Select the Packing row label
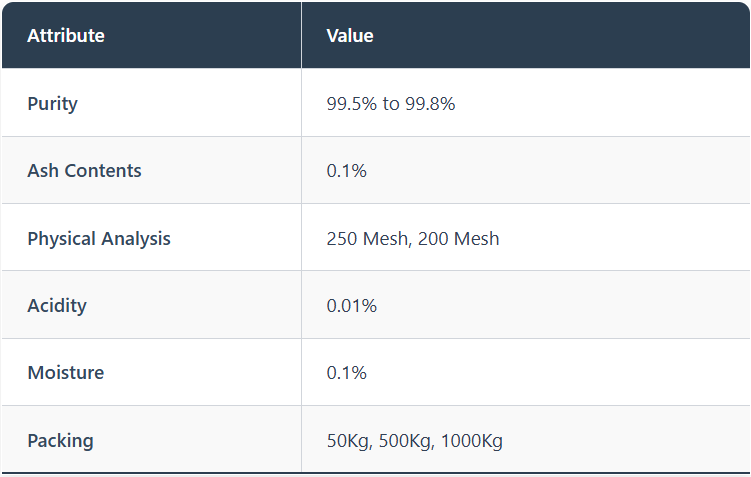The image size is (751, 477). click(60, 440)
